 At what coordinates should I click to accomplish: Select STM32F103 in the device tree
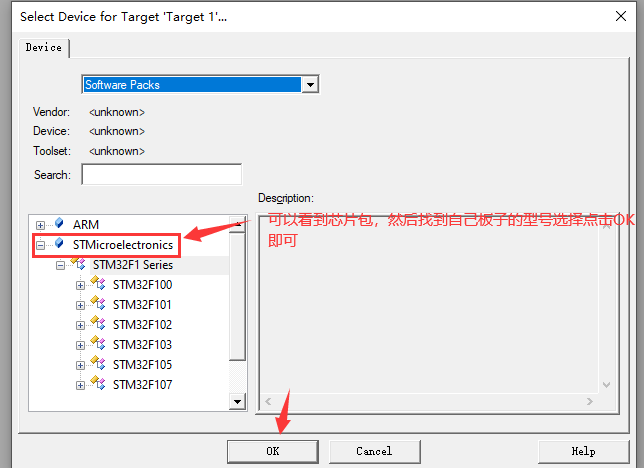coord(142,345)
